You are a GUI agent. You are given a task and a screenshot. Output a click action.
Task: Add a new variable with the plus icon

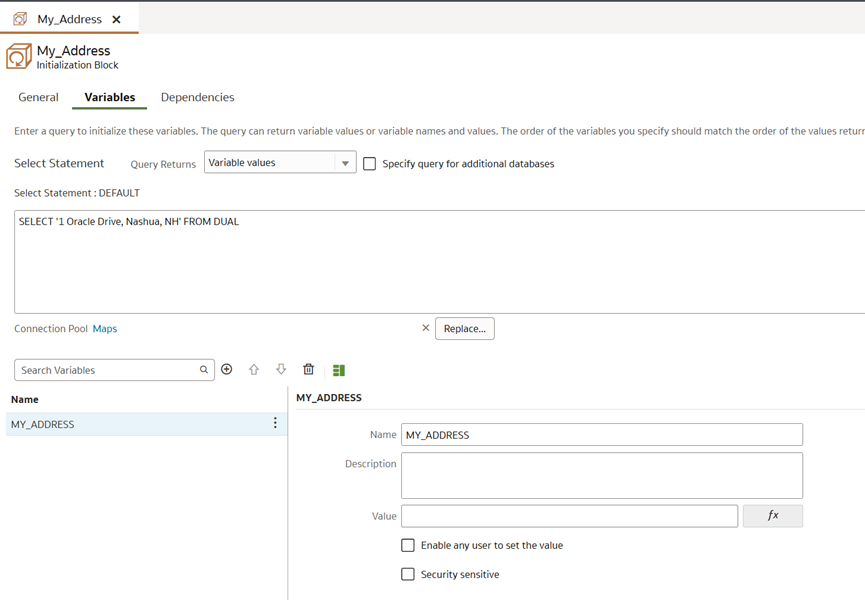click(x=227, y=369)
